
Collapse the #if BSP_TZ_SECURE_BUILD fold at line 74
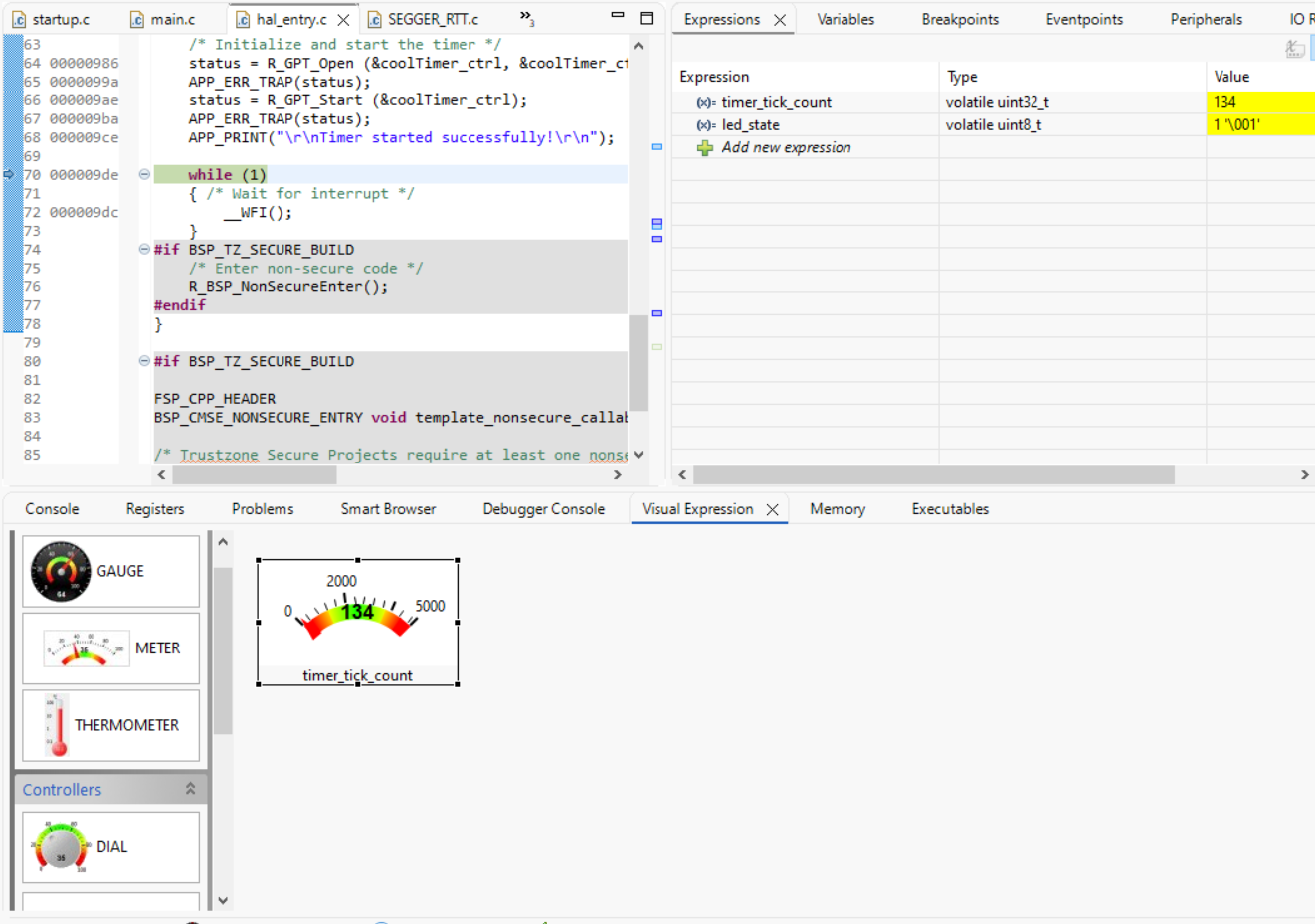coord(144,250)
